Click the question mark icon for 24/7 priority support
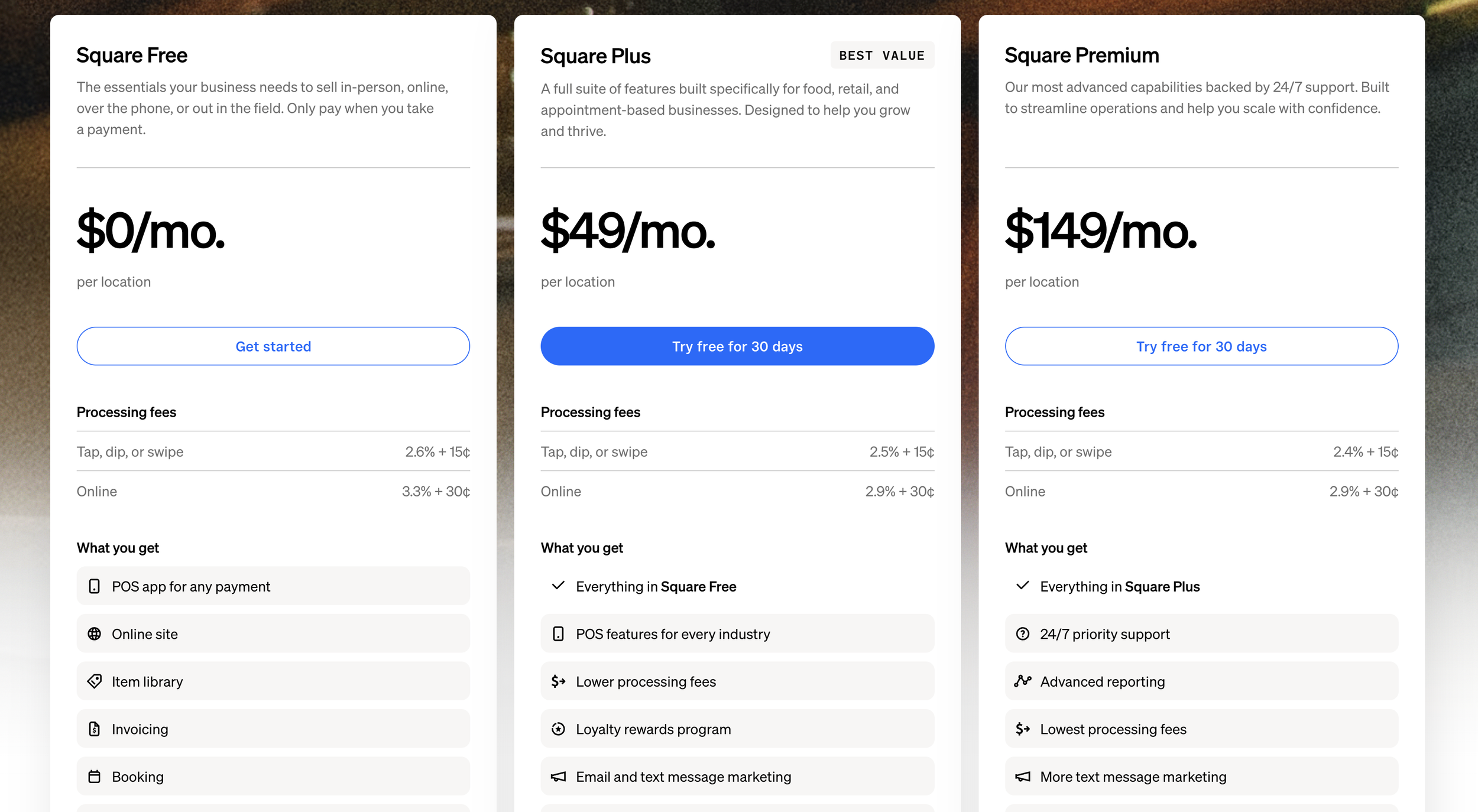The height and width of the screenshot is (812, 1478). [x=1022, y=634]
